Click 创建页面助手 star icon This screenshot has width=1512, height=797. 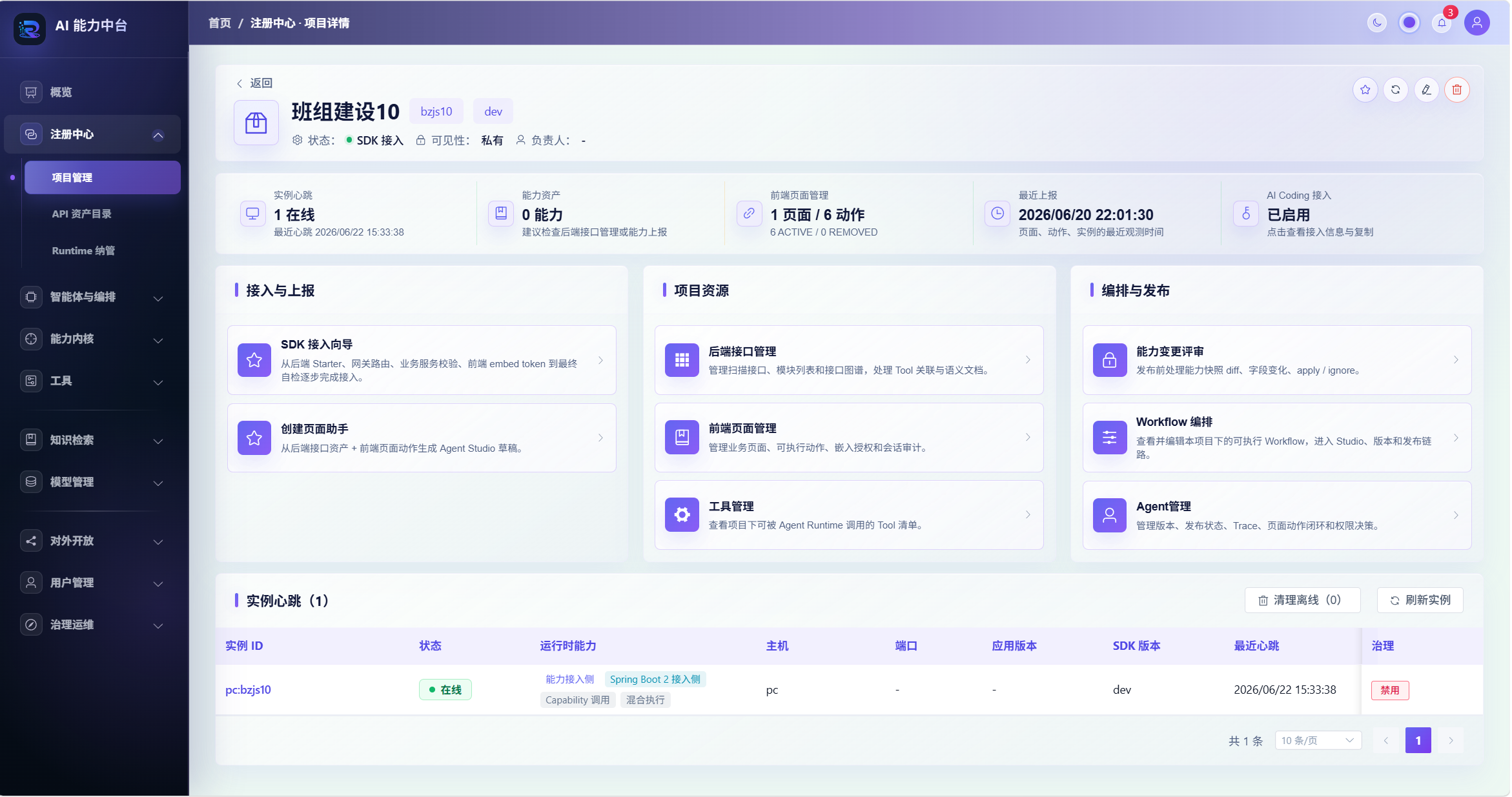click(x=254, y=438)
